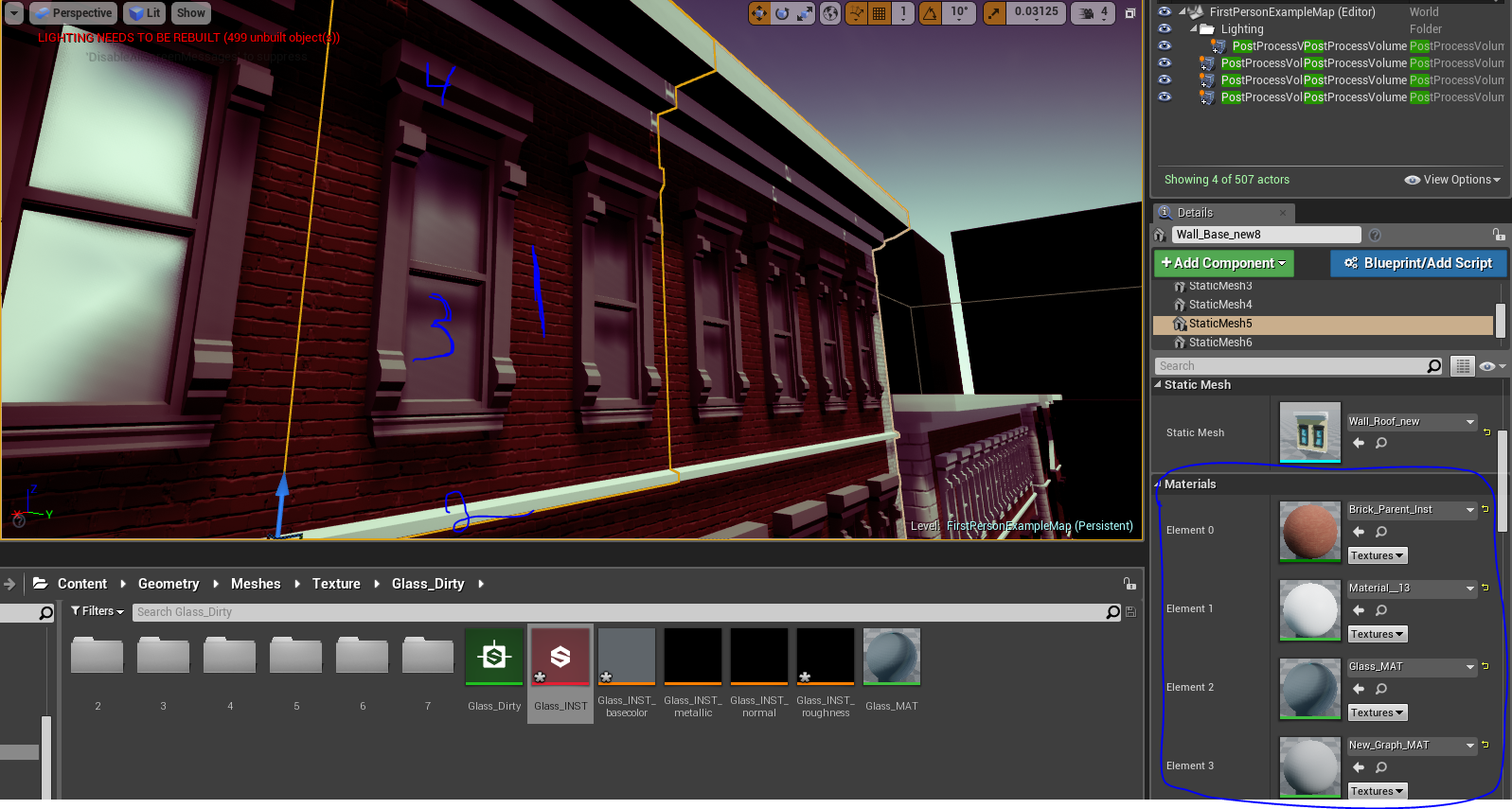Click the Glass_Dirty material asset thumbnail
This screenshot has width=1512, height=809.
(494, 657)
